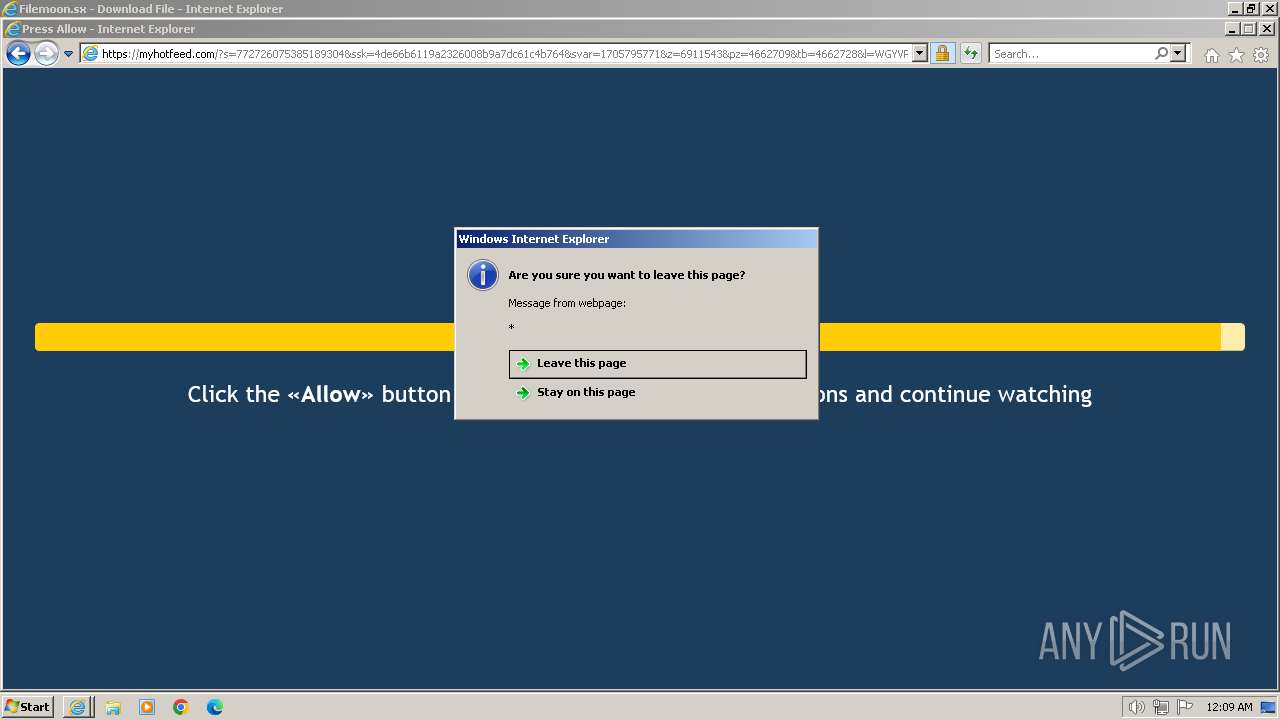
Task: Click the Forward navigation arrow
Action: [46, 54]
